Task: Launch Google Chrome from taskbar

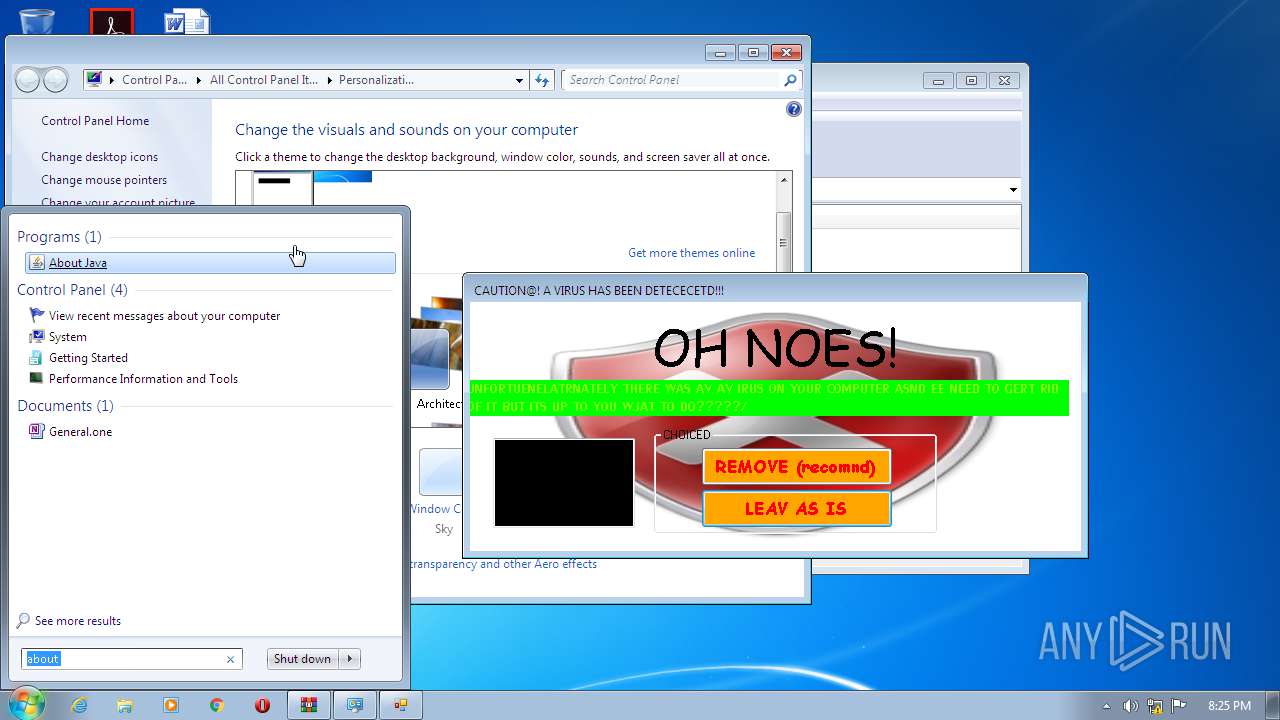Action: coord(217,705)
